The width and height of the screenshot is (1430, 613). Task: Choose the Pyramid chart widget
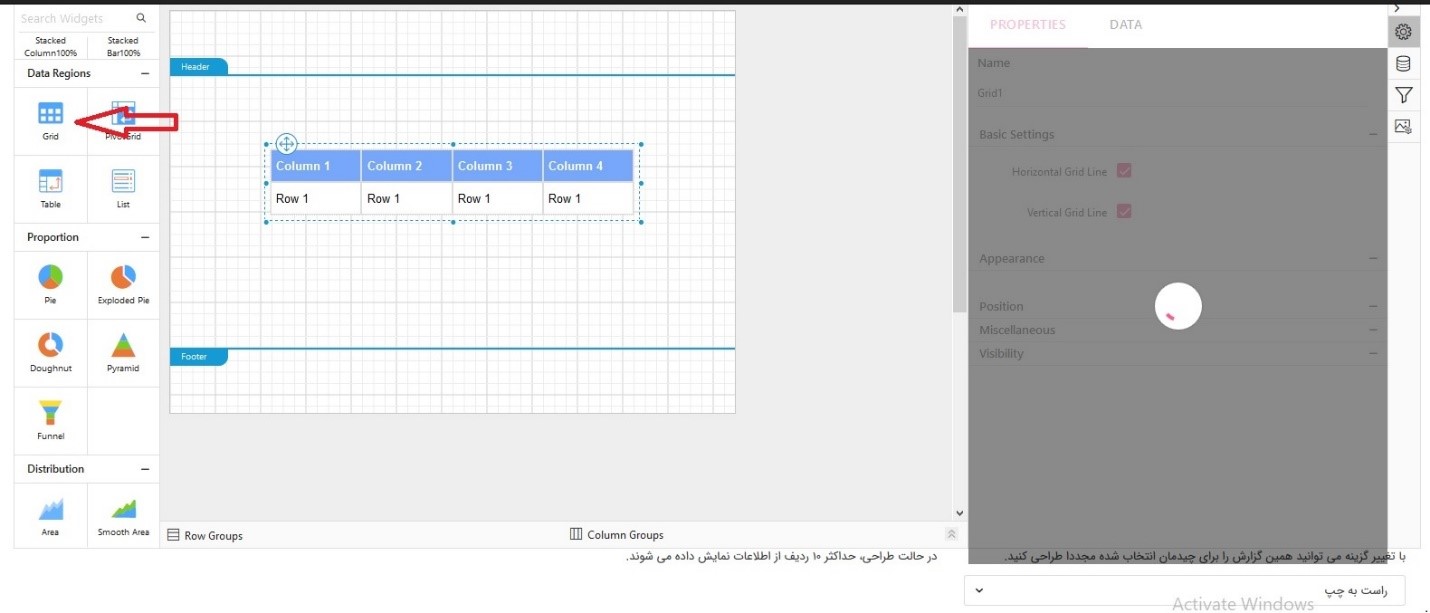123,345
